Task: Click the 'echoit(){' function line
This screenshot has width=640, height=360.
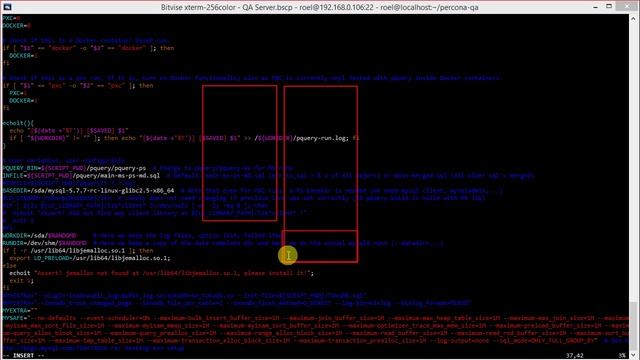Action: tap(18, 123)
